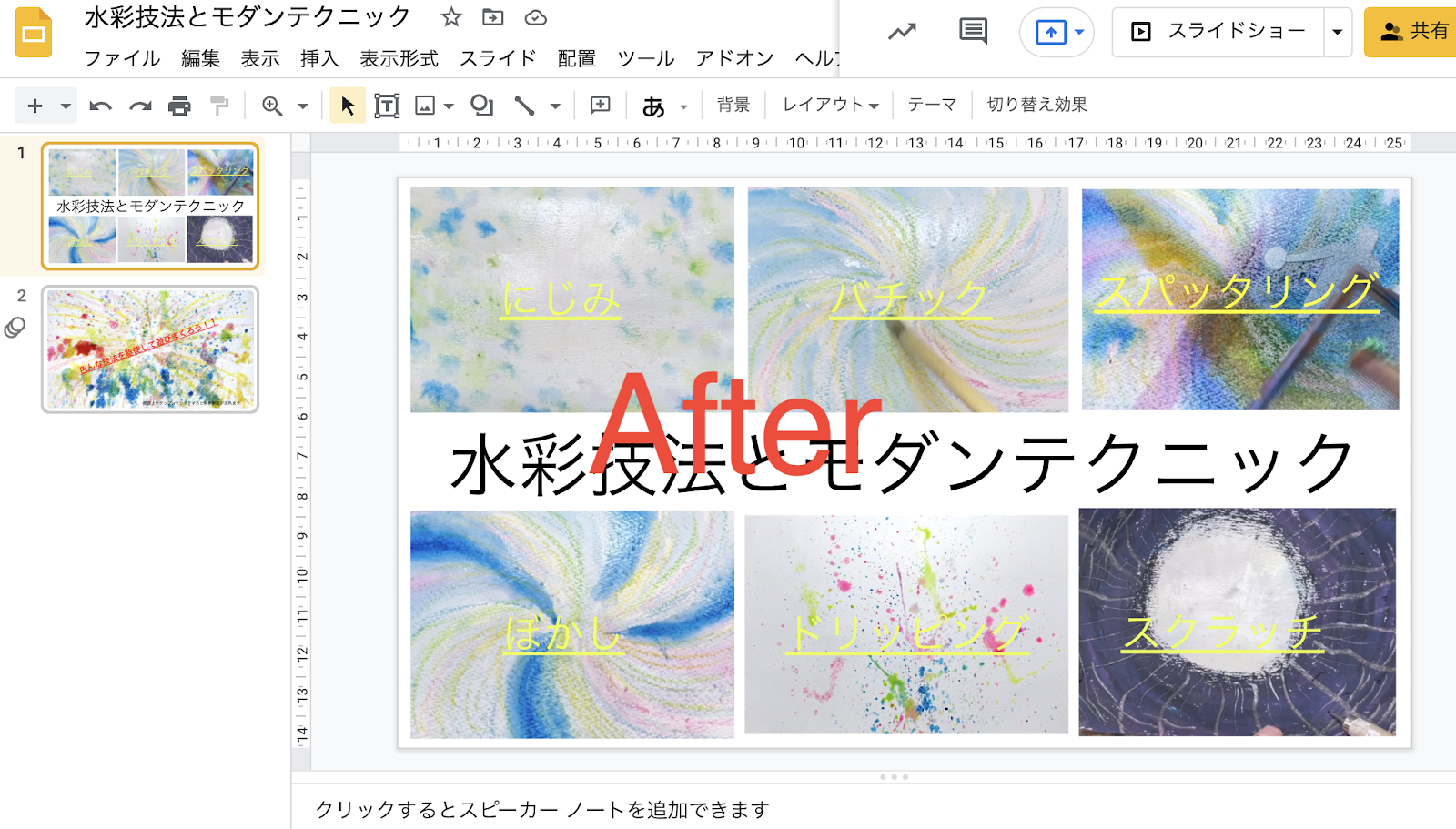1456x829 pixels.
Task: Click the move-to-folder icon
Action: pyautogui.click(x=493, y=16)
